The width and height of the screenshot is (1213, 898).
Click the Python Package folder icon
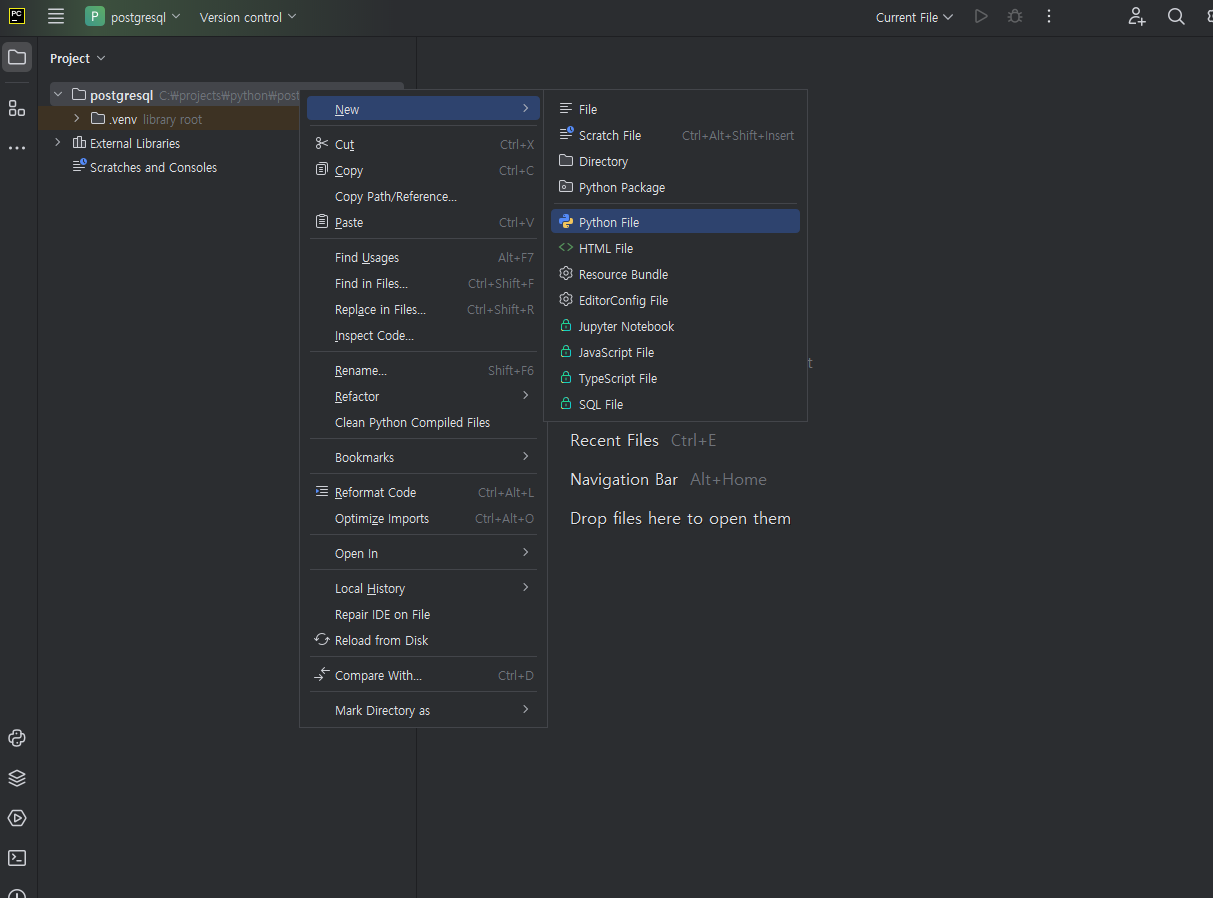(566, 187)
